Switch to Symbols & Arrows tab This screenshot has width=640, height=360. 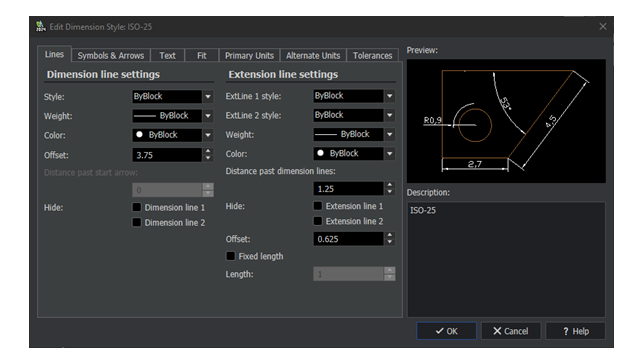click(111, 56)
